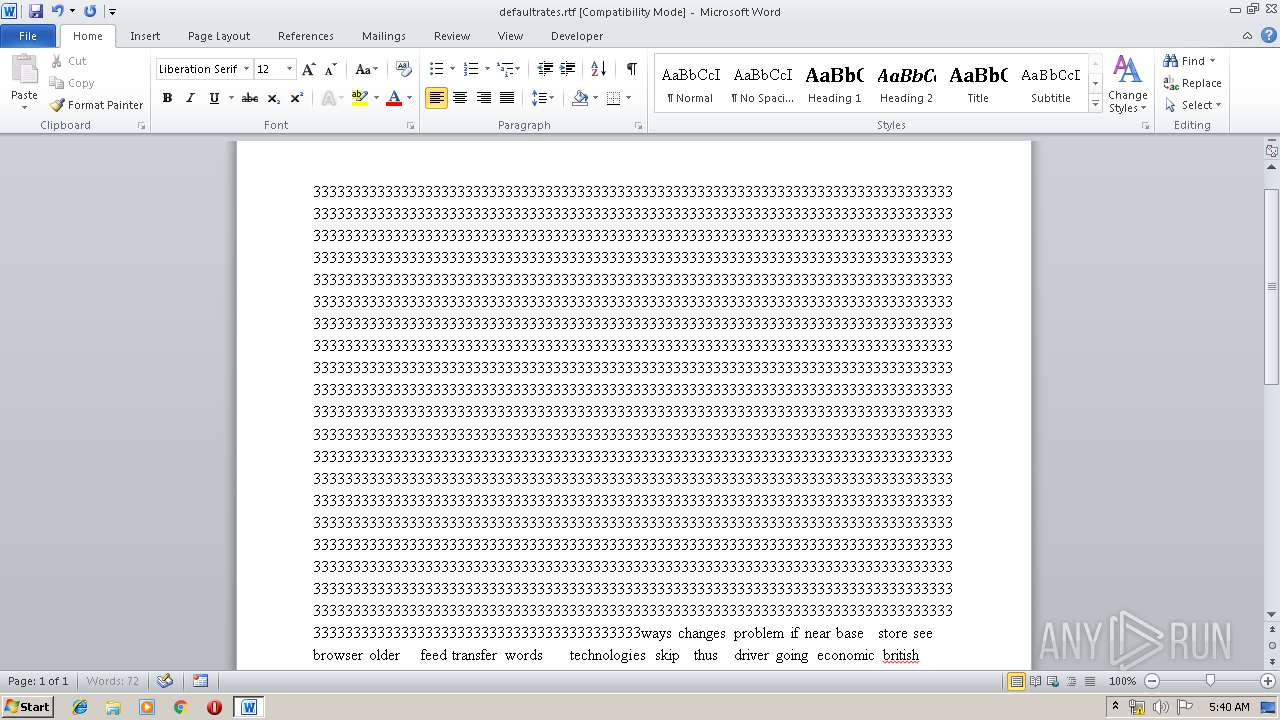Launch Chrome from taskbar
The image size is (1280, 720).
(x=181, y=707)
